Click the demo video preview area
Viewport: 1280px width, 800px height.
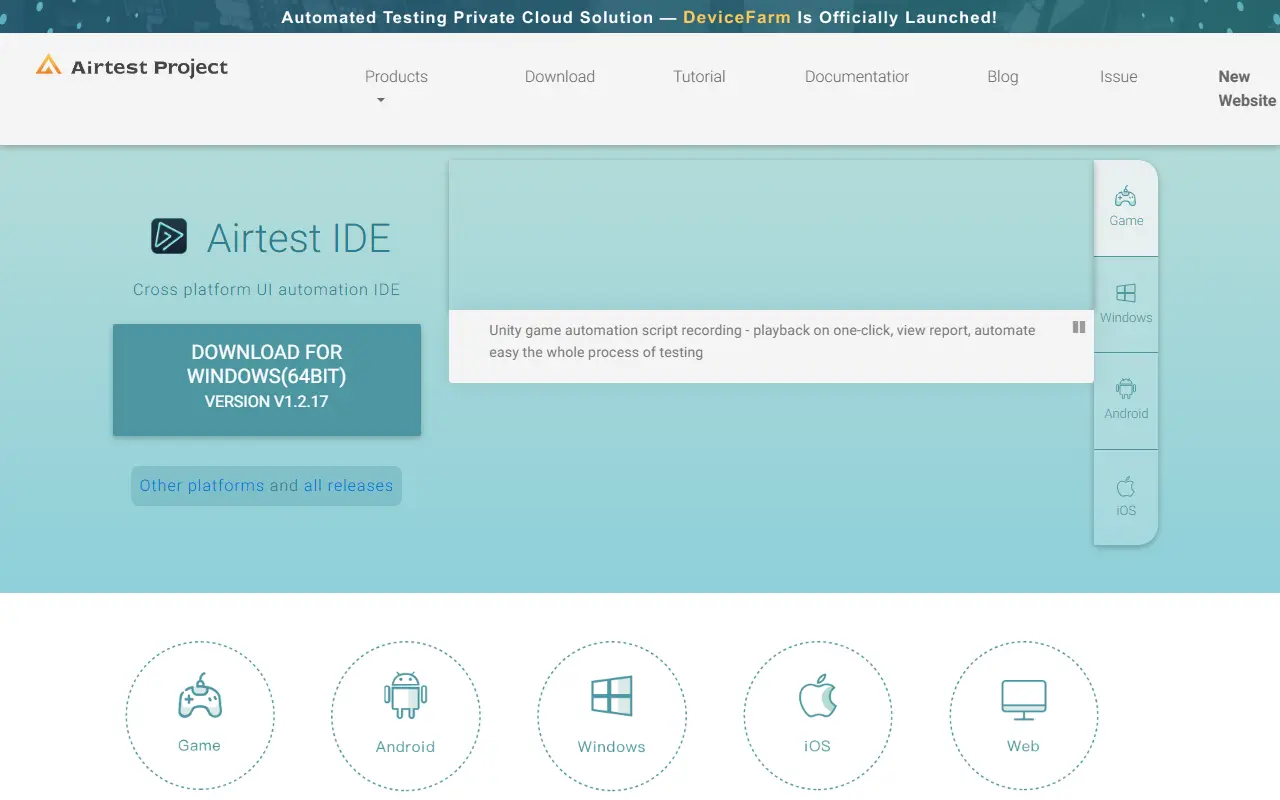pyautogui.click(x=771, y=235)
